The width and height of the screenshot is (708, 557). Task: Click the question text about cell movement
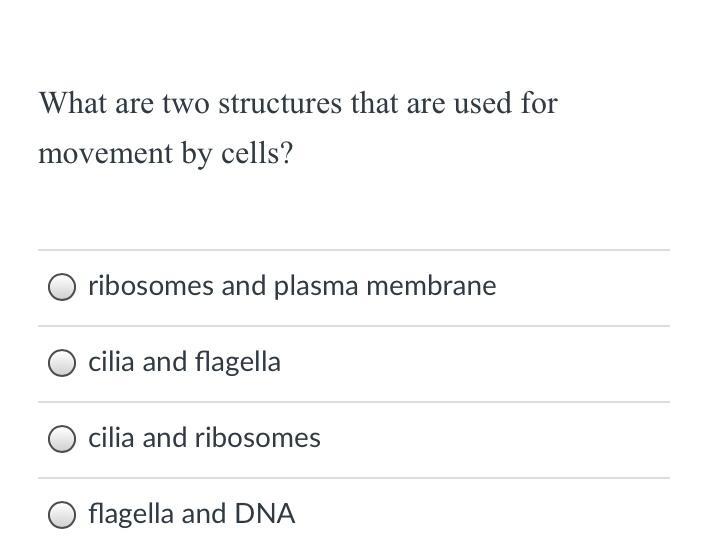point(298,128)
